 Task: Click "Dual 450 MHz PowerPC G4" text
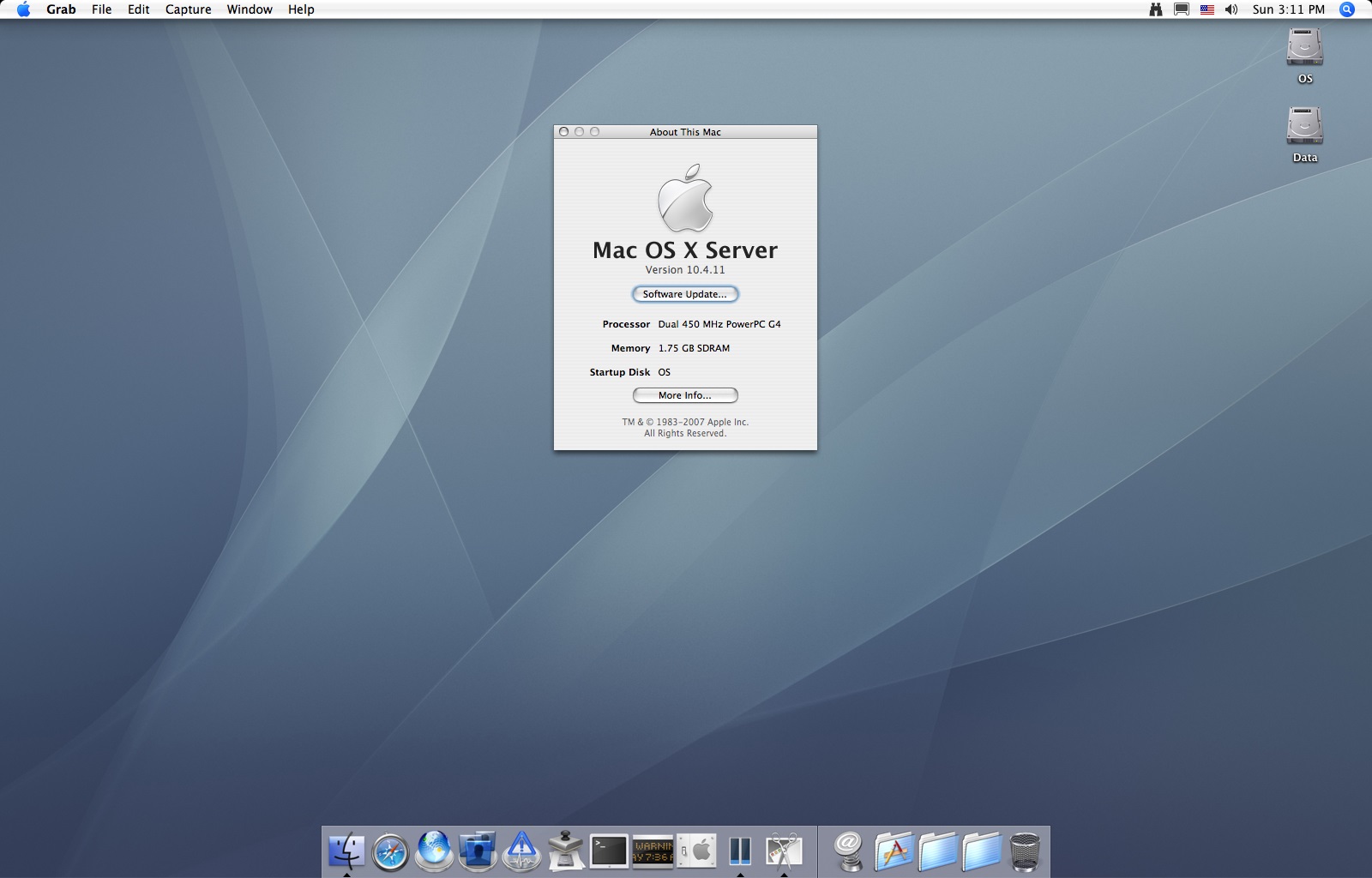[x=719, y=324]
